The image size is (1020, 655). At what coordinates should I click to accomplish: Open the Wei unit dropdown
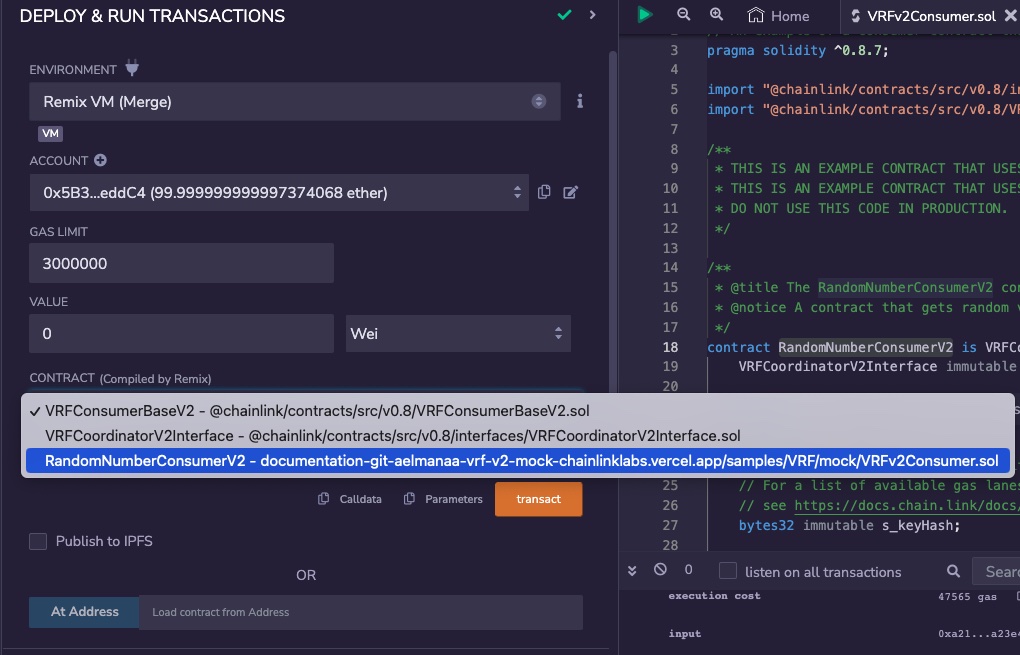[x=458, y=334]
